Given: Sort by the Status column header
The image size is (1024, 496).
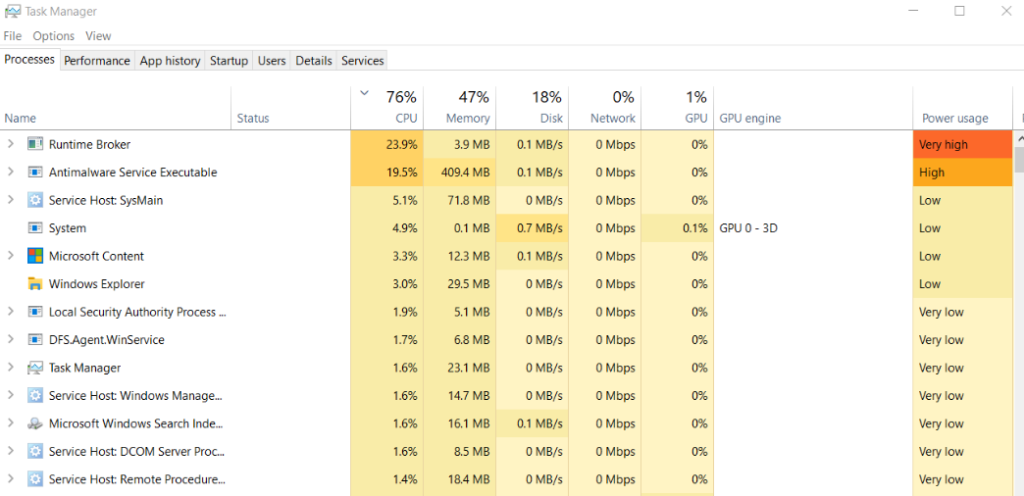Looking at the screenshot, I should pyautogui.click(x=291, y=108).
